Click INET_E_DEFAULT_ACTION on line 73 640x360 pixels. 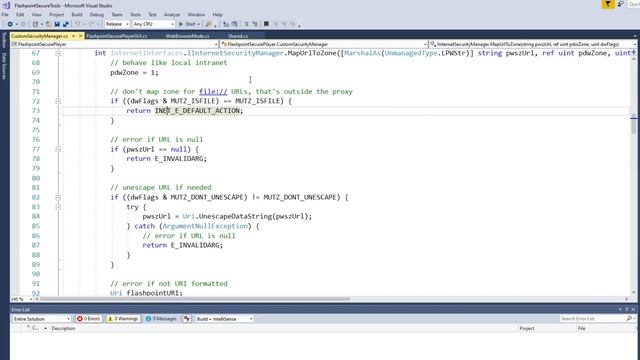pos(197,111)
